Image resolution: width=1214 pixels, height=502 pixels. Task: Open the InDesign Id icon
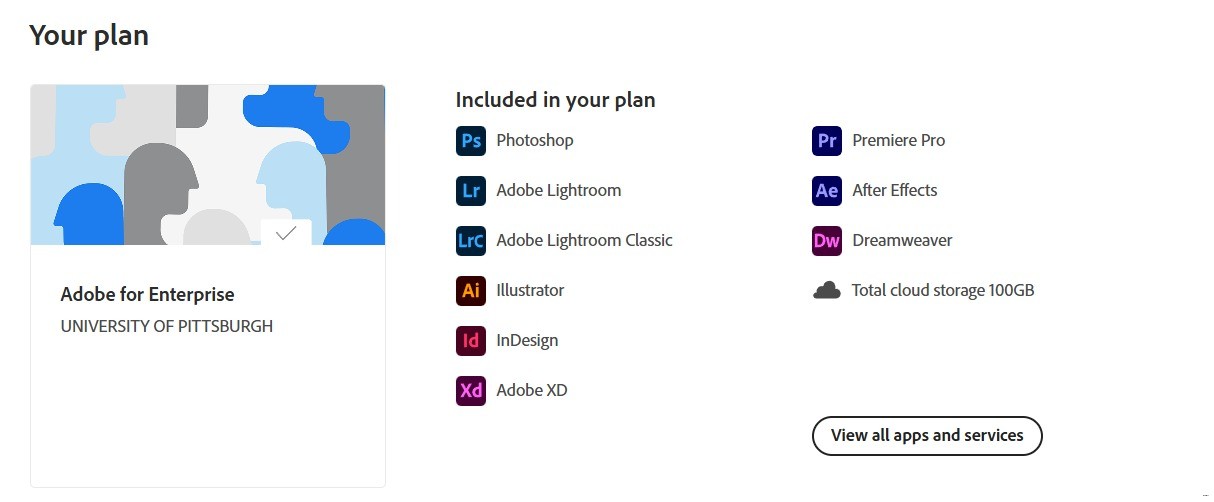[x=471, y=341]
